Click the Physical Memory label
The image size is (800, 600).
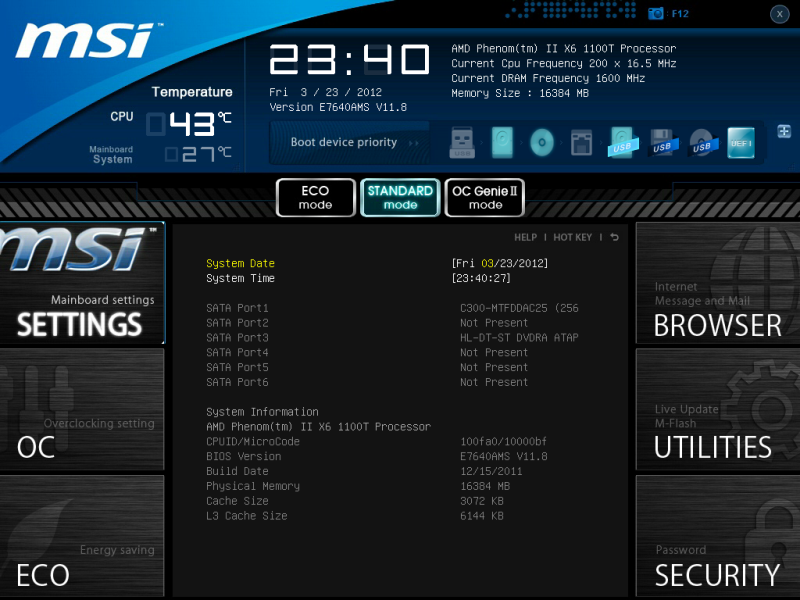point(253,486)
